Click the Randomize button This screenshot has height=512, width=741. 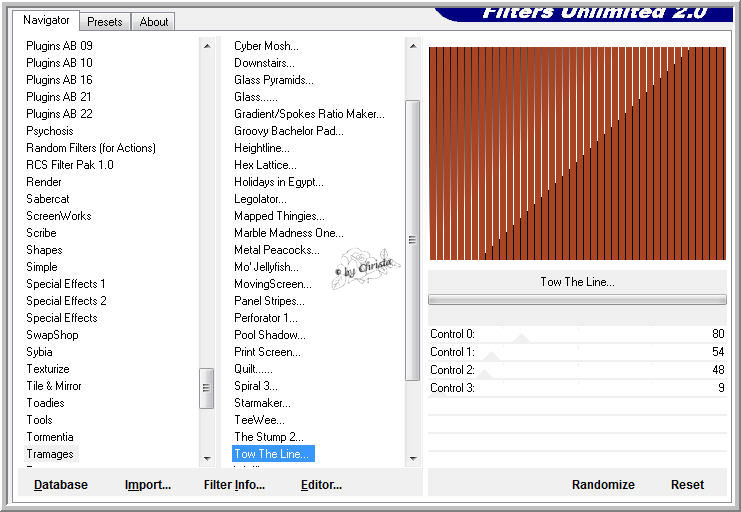pyautogui.click(x=603, y=485)
